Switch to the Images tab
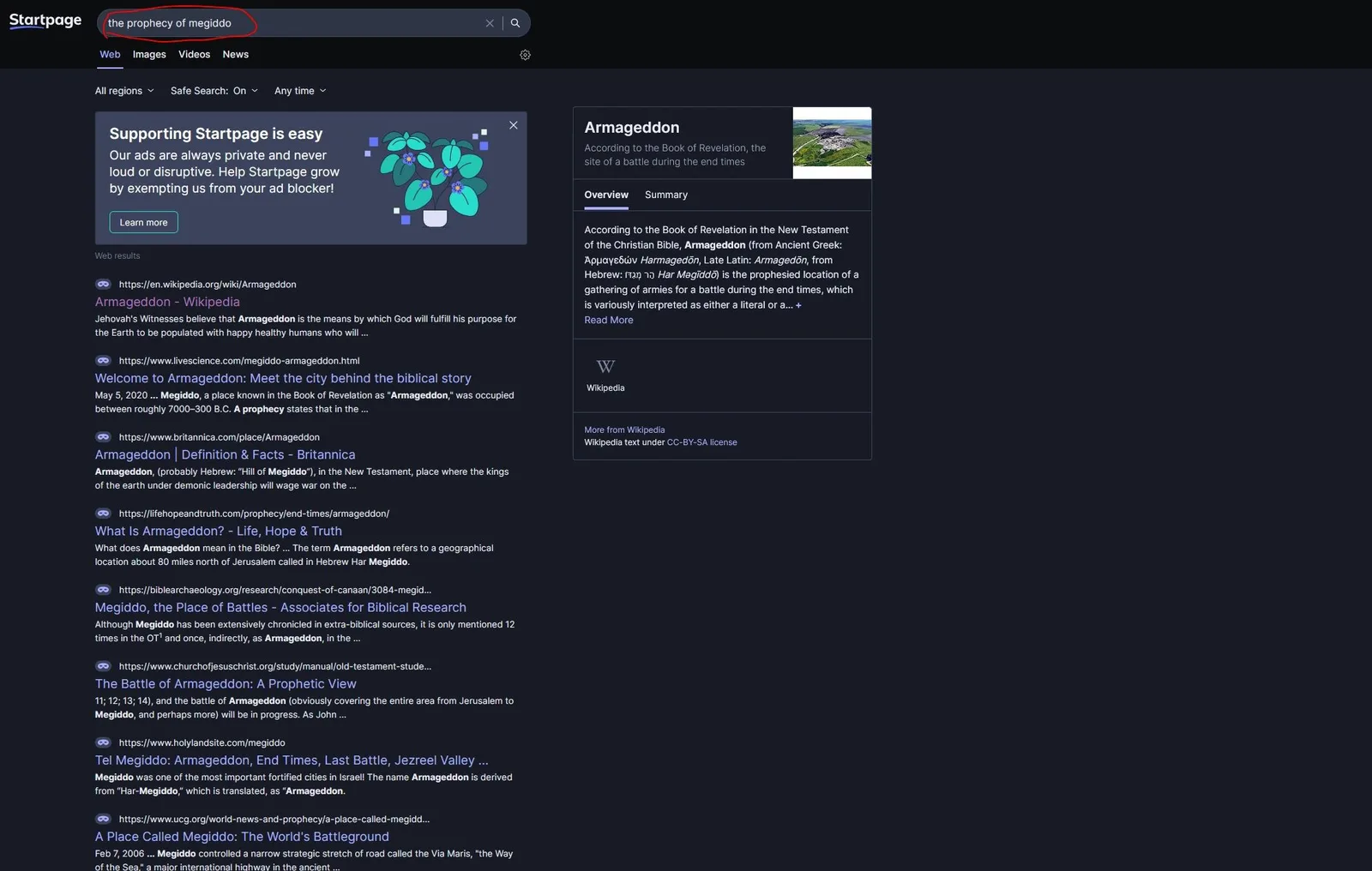The image size is (1372, 871). tap(149, 54)
